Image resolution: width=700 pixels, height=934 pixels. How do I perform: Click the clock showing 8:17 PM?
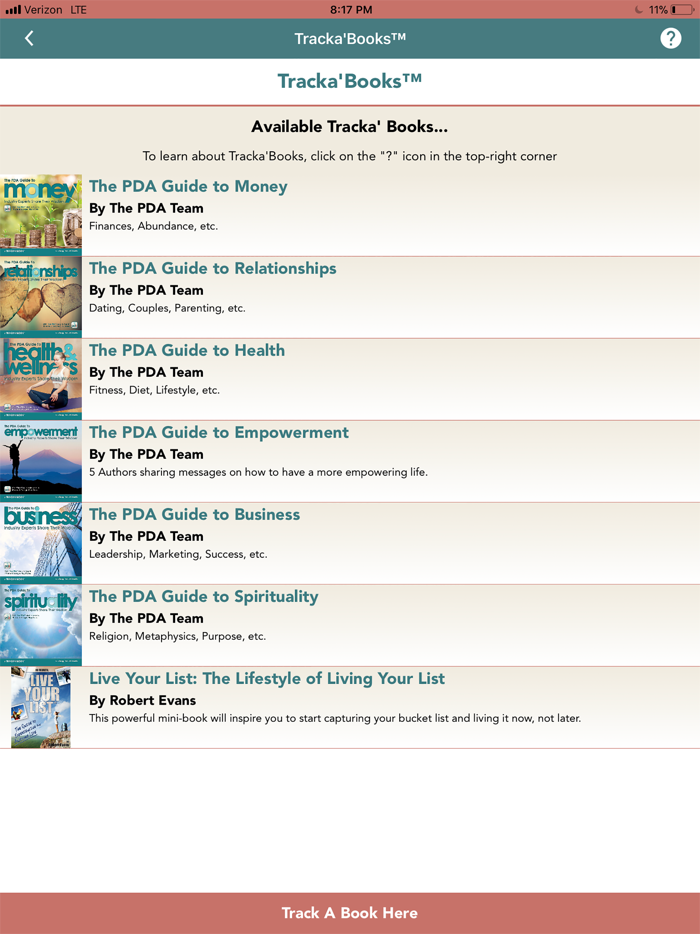pyautogui.click(x=349, y=9)
